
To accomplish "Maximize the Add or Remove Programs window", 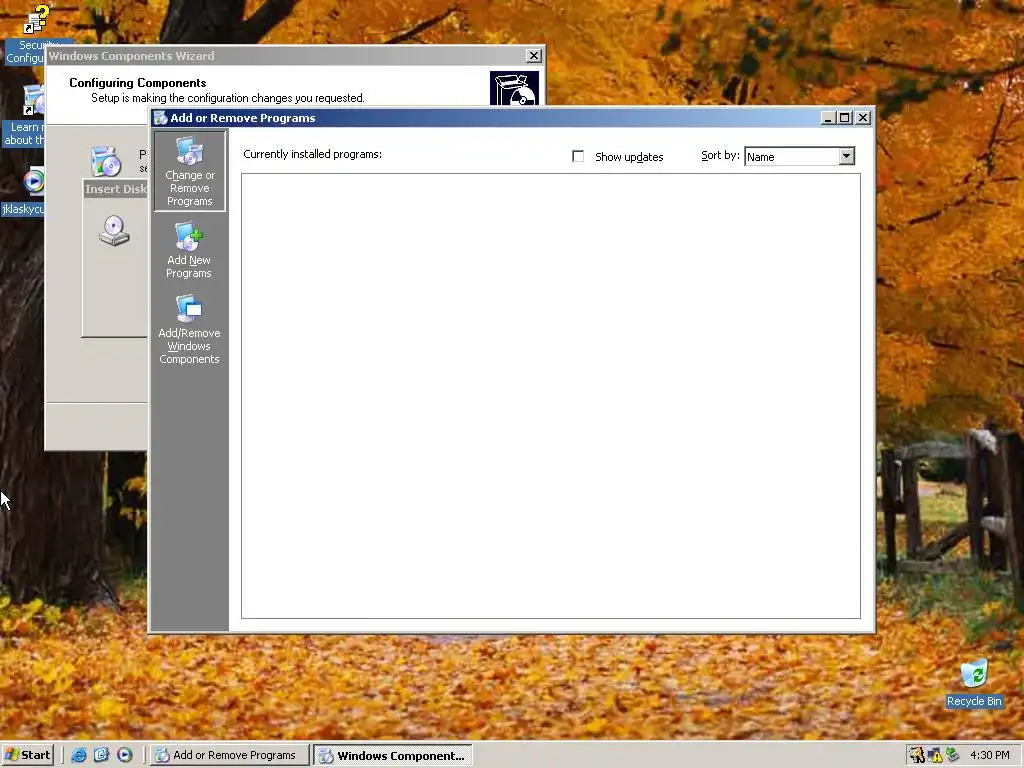I will pos(844,118).
